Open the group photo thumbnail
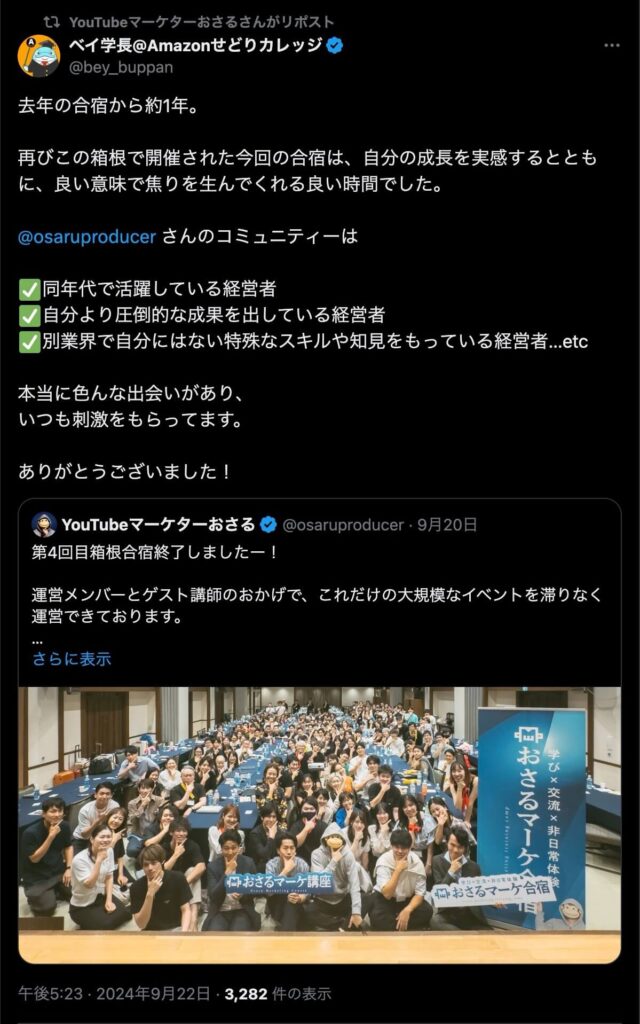Screen dimensions: 640x1024 click(x=319, y=825)
